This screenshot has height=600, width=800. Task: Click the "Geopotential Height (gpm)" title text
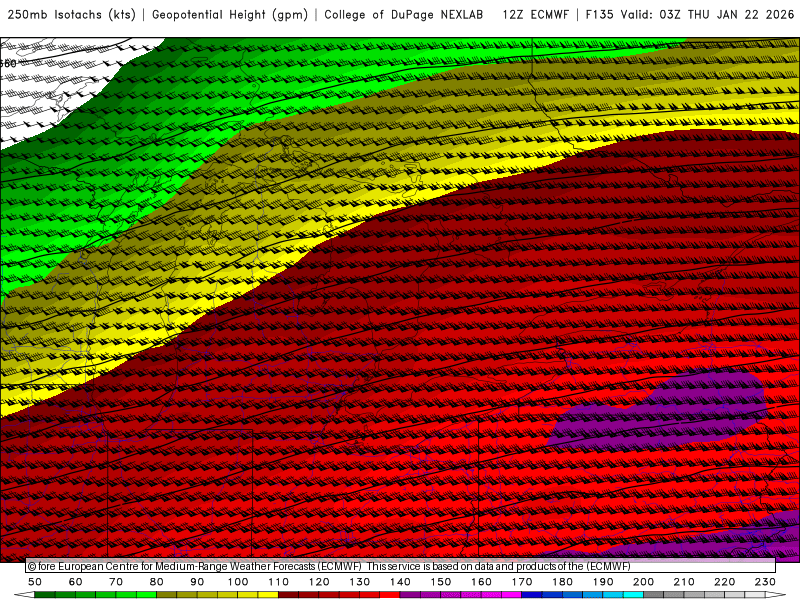click(x=230, y=15)
